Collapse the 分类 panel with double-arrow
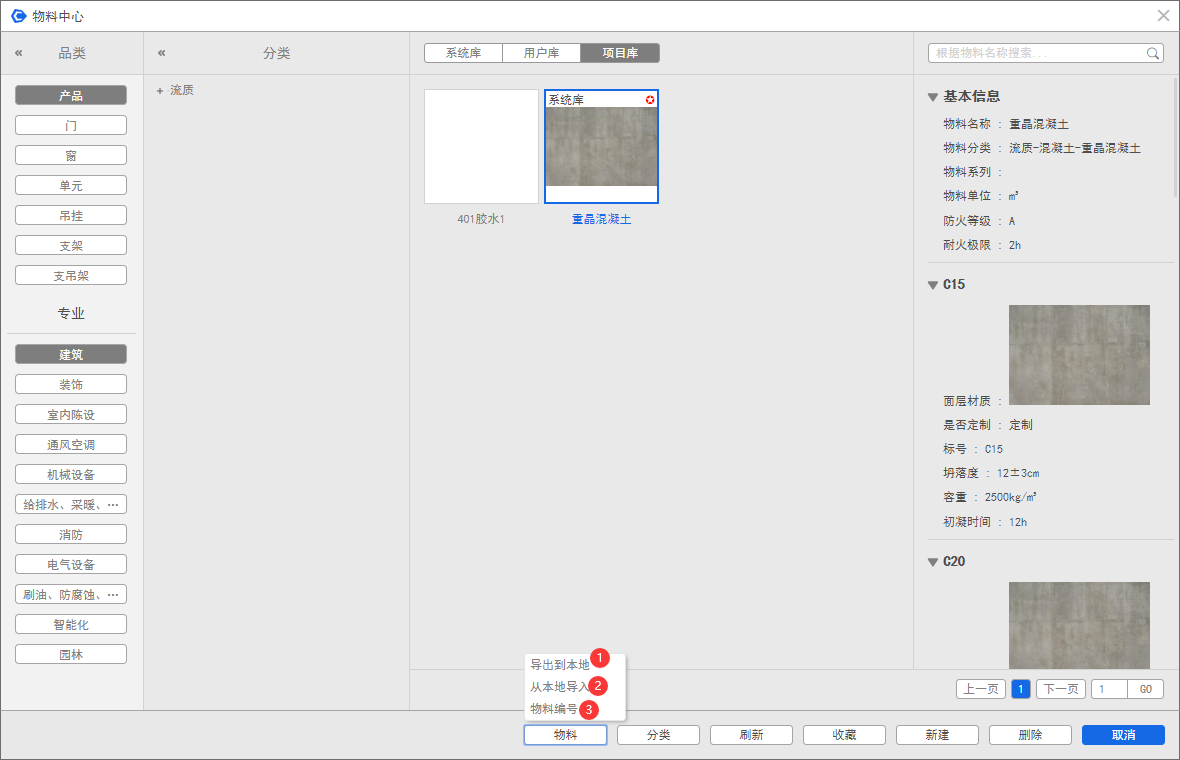The width and height of the screenshot is (1180, 760). 162,53
